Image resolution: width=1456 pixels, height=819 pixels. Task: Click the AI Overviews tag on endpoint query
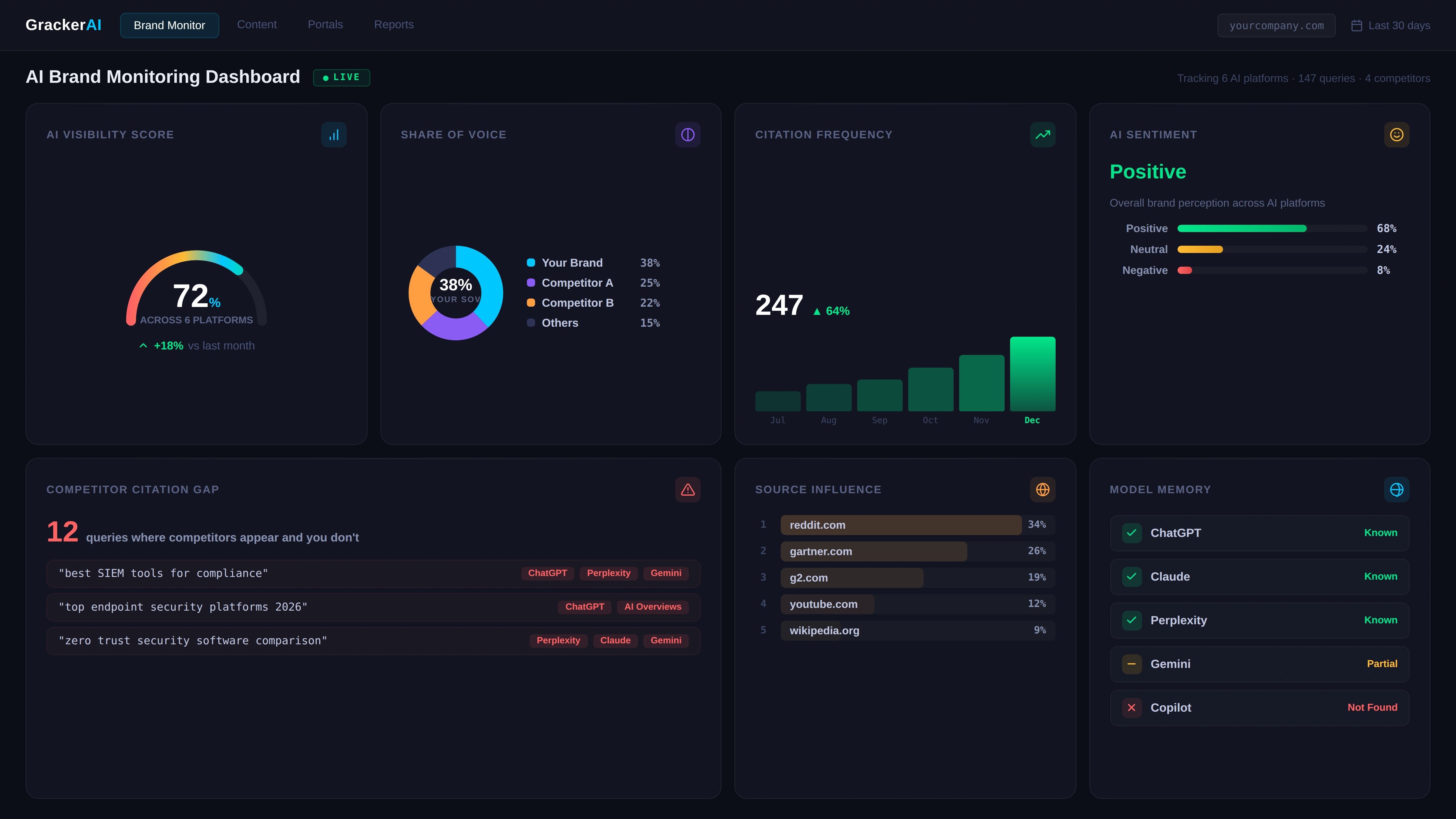click(x=652, y=606)
